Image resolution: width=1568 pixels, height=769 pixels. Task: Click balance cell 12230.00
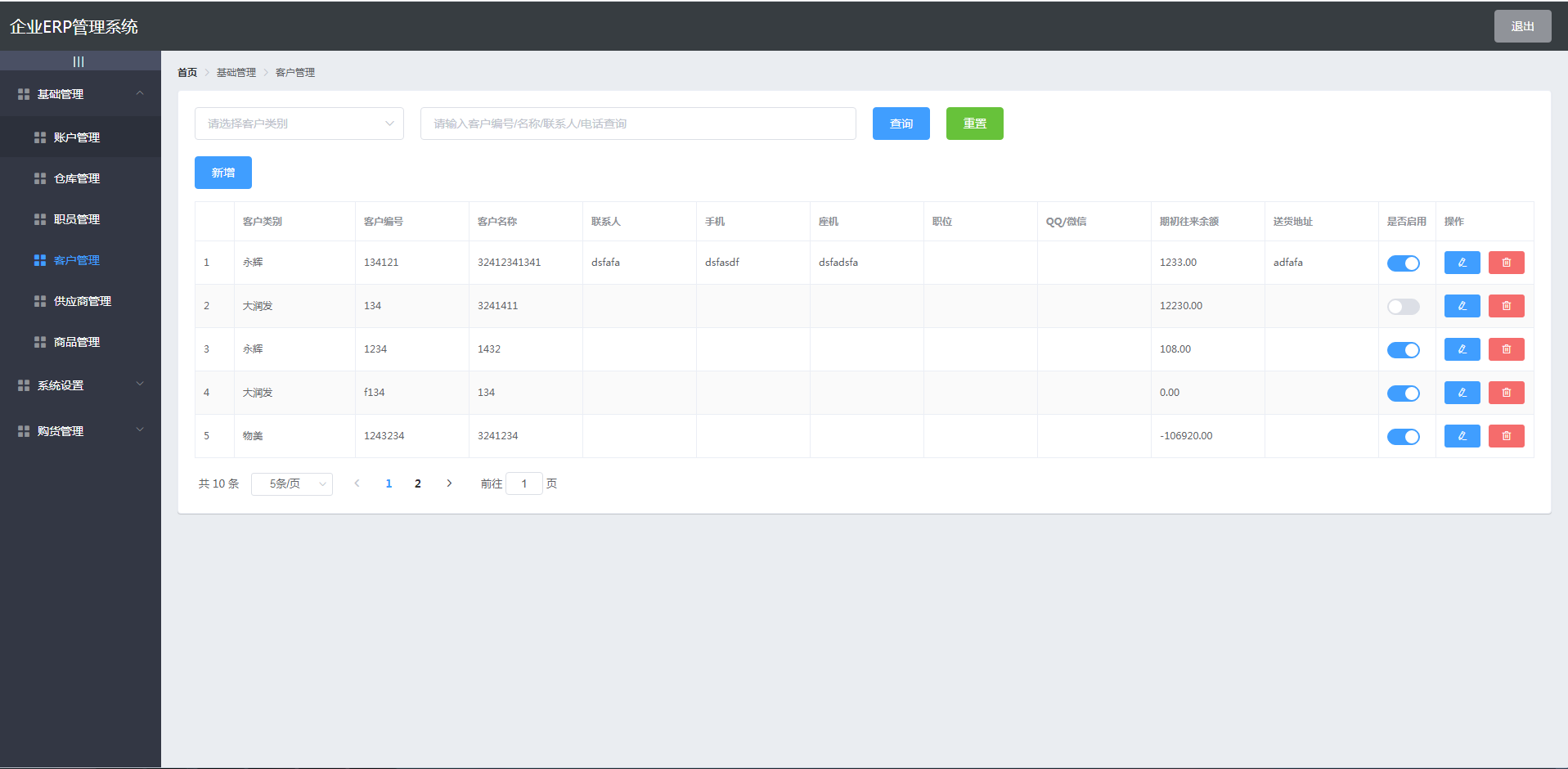[1181, 306]
